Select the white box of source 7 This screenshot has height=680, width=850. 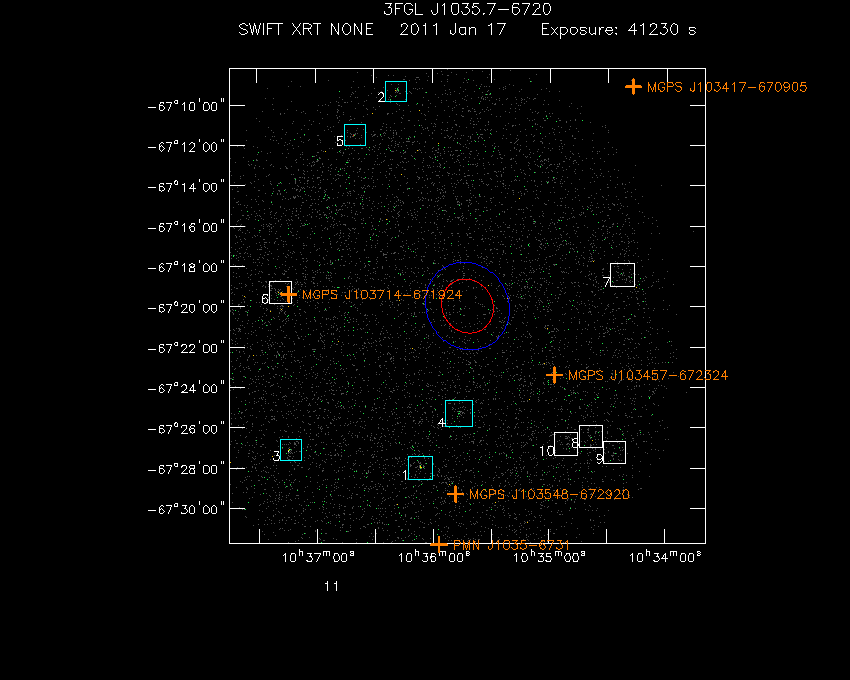click(x=622, y=275)
